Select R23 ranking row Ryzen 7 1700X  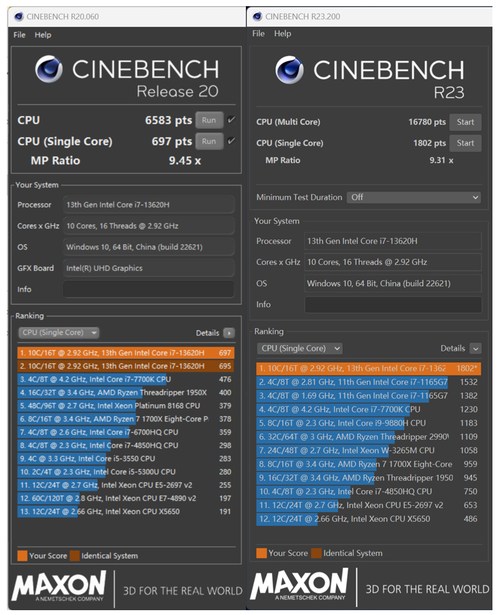click(x=369, y=464)
